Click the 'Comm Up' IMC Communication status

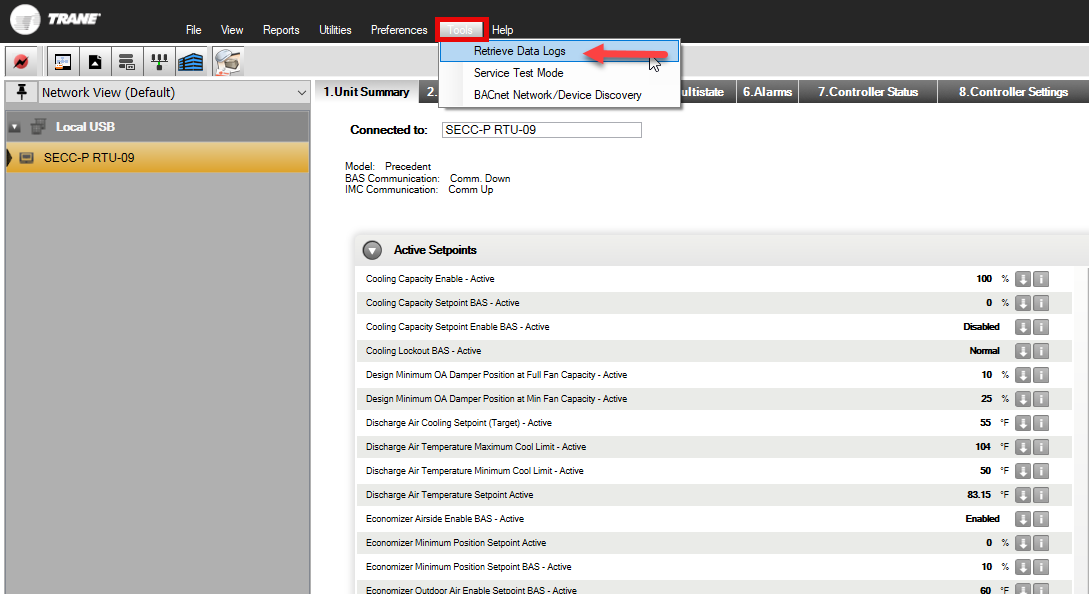[471, 190]
